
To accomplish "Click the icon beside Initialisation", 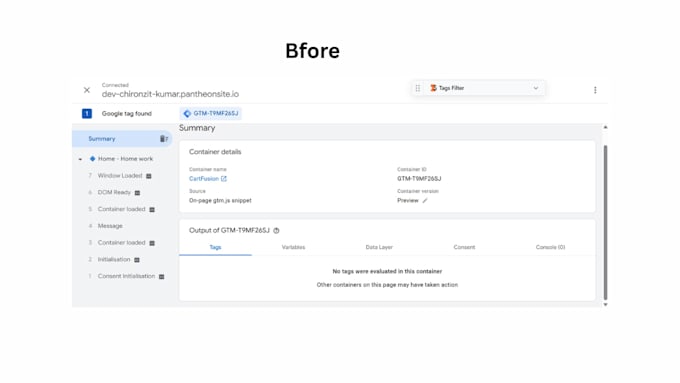I will tap(137, 260).
